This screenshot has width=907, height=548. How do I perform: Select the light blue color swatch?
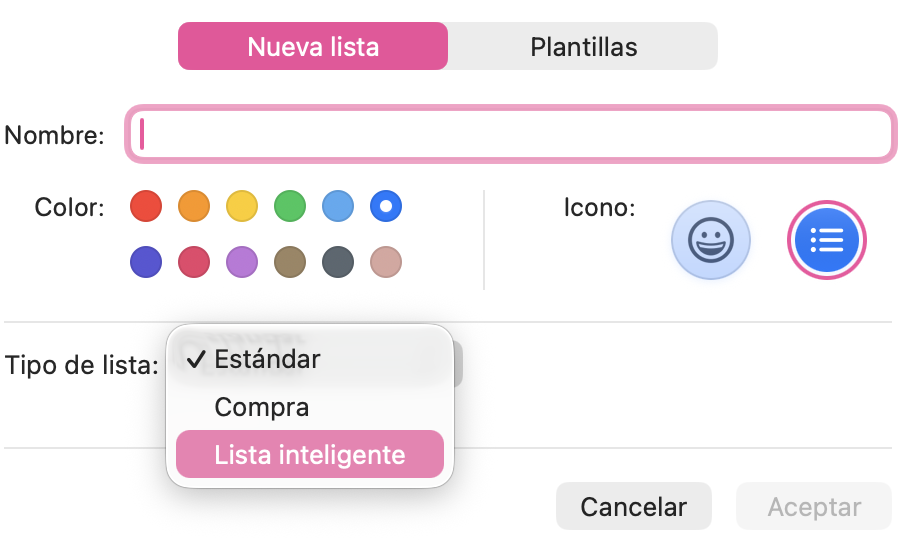338,207
